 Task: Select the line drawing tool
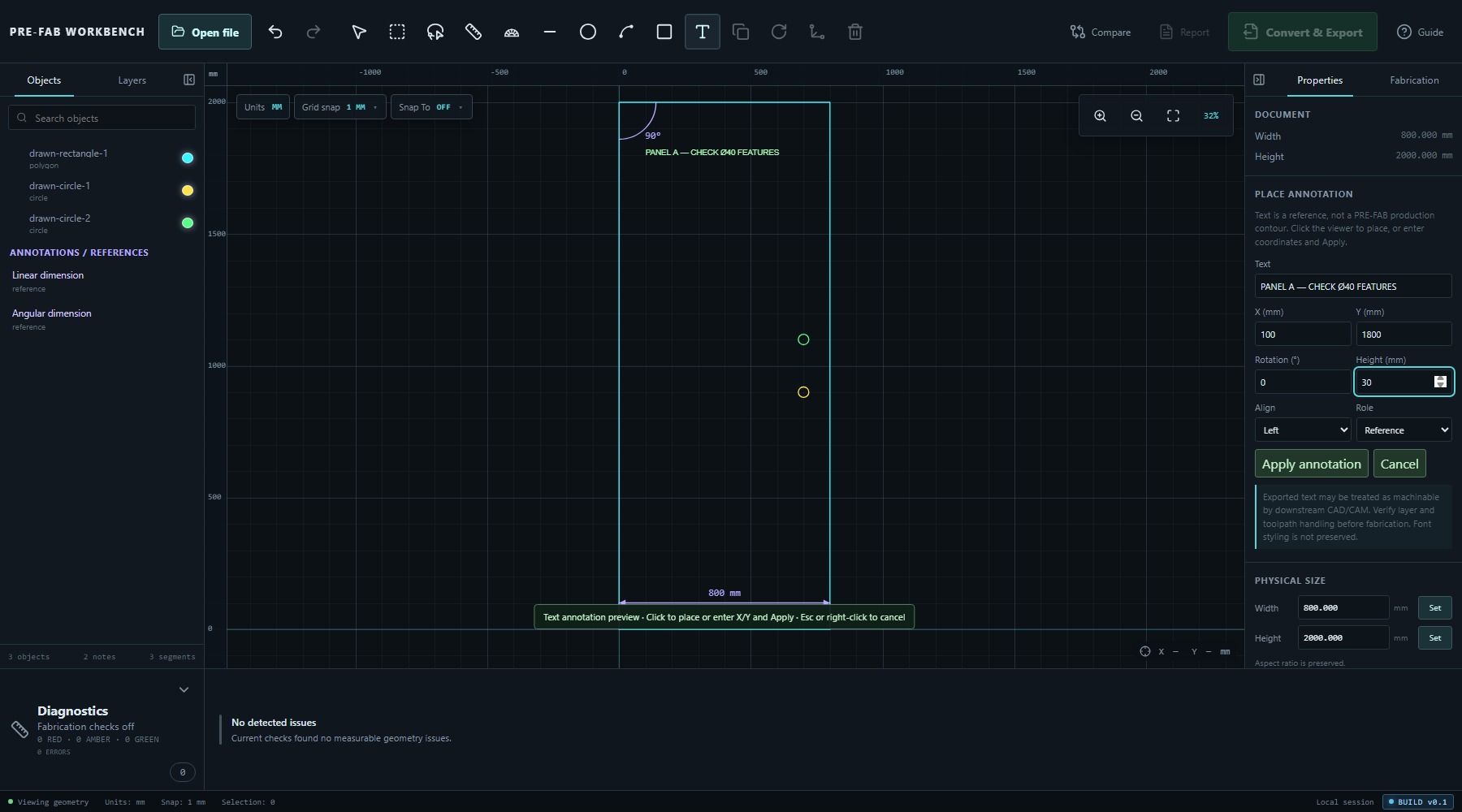pos(550,32)
